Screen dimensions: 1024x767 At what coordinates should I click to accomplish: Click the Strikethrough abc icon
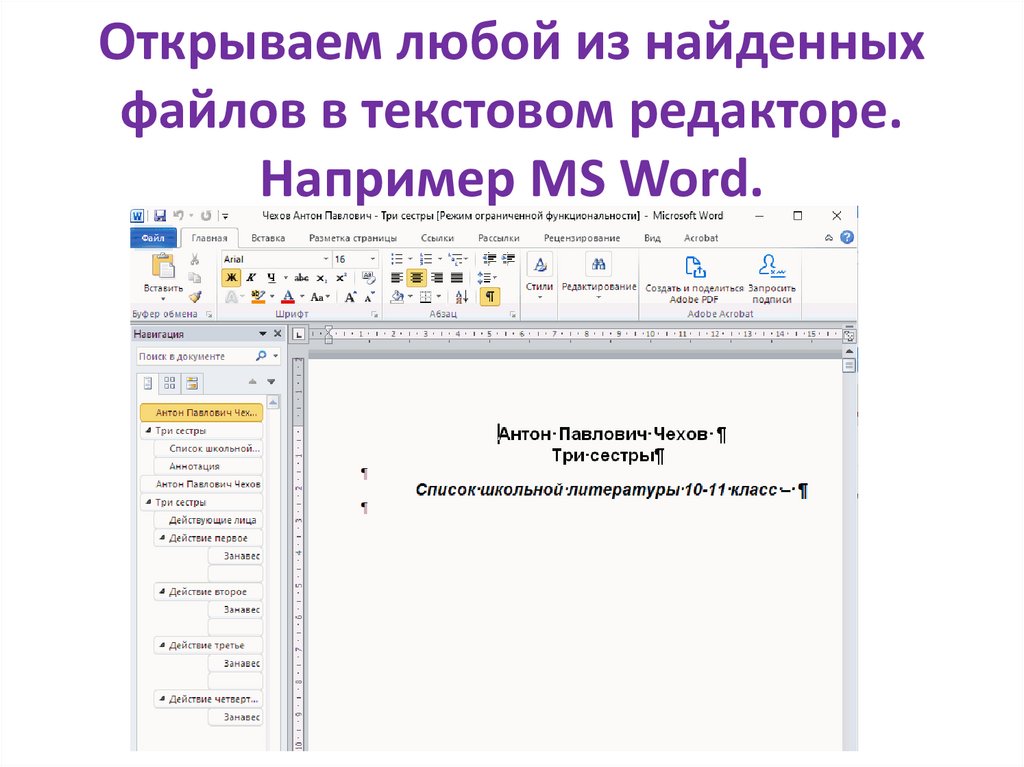301,278
